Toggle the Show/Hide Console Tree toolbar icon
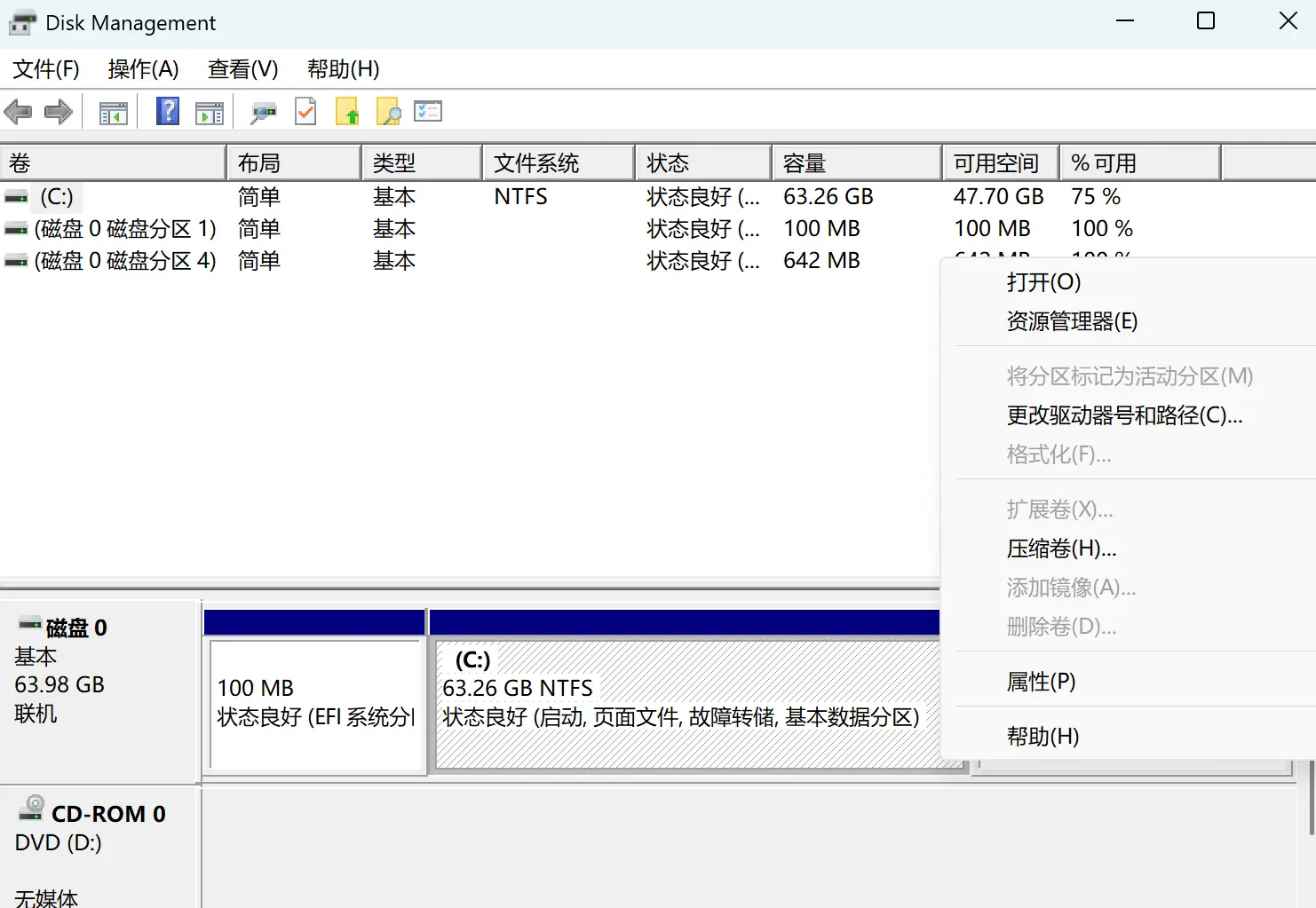The width and height of the screenshot is (1316, 908). pyautogui.click(x=114, y=113)
